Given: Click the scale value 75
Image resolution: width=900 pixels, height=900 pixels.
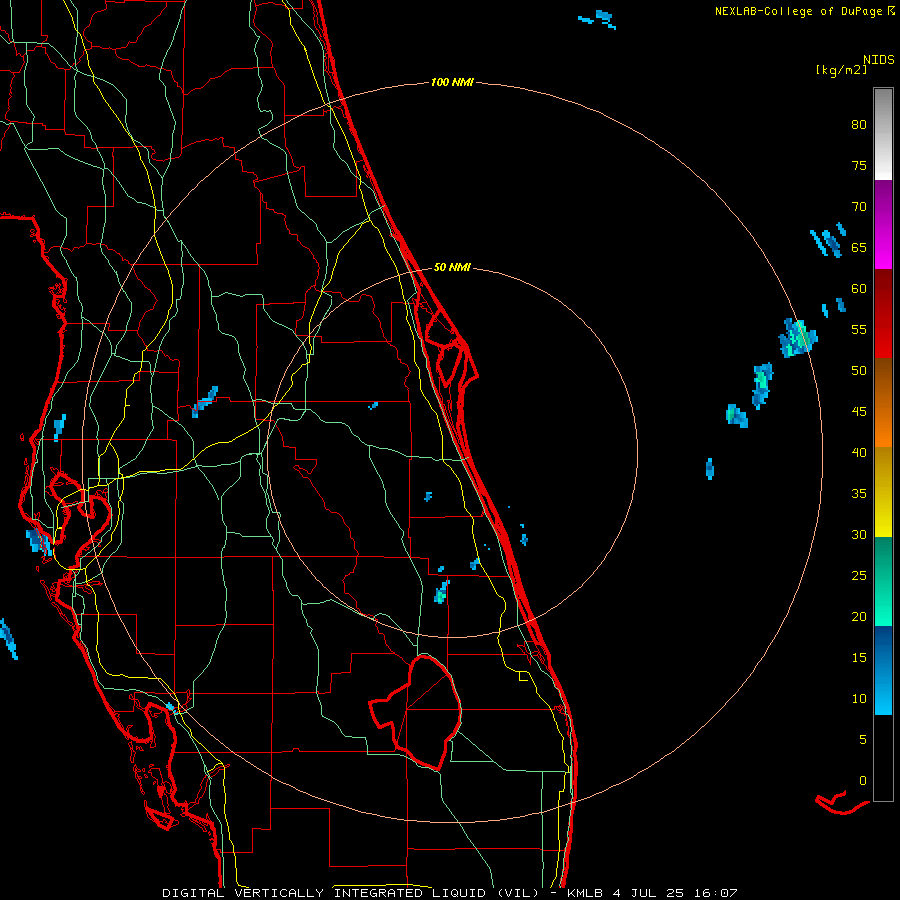Looking at the screenshot, I should pyautogui.click(x=859, y=166).
